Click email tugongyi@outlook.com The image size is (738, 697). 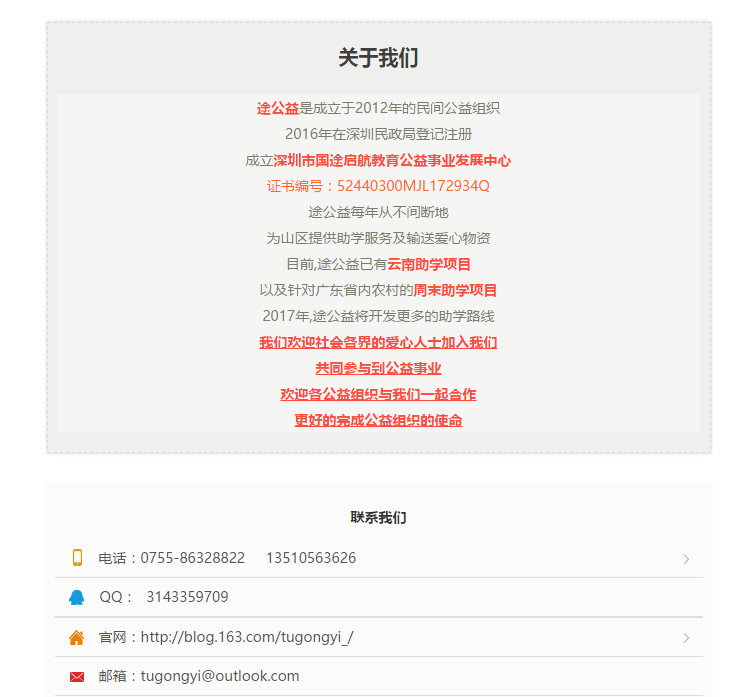[220, 676]
